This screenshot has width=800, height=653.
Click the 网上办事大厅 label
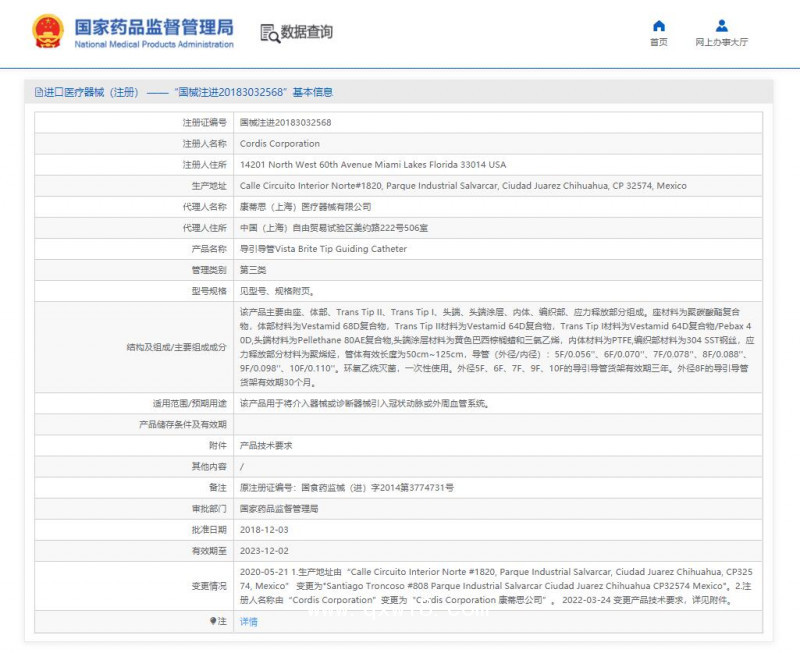pyautogui.click(x=721, y=42)
